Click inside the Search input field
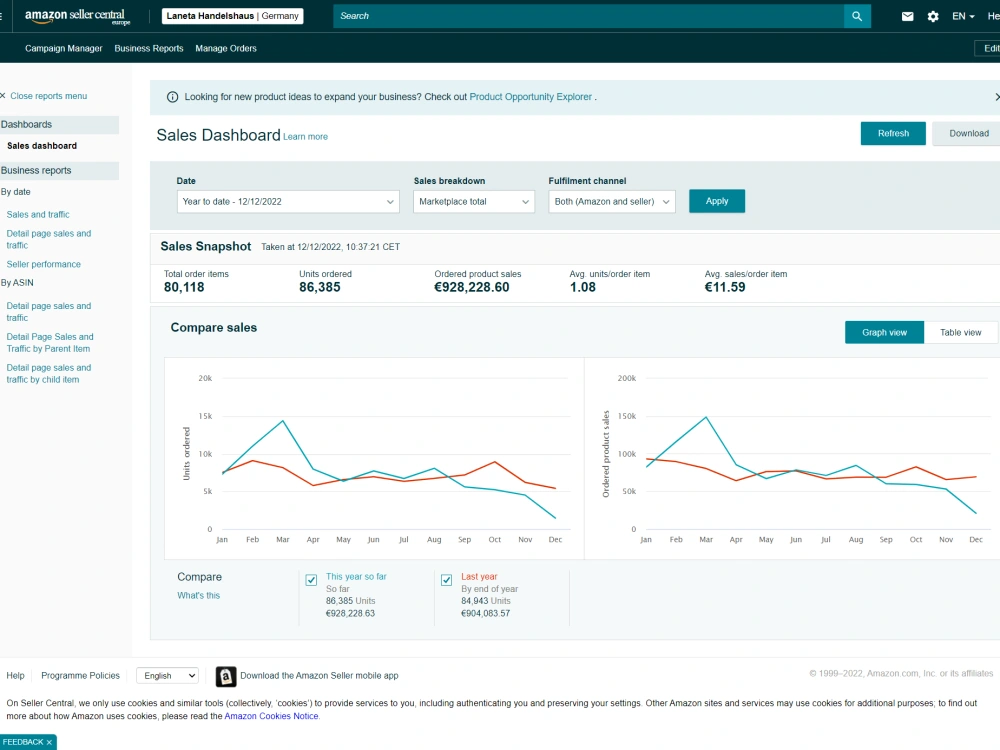 [588, 16]
